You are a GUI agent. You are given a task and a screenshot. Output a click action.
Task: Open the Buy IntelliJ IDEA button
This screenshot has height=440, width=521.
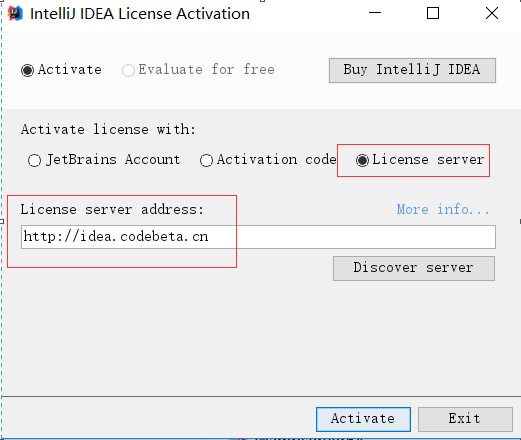(412, 70)
